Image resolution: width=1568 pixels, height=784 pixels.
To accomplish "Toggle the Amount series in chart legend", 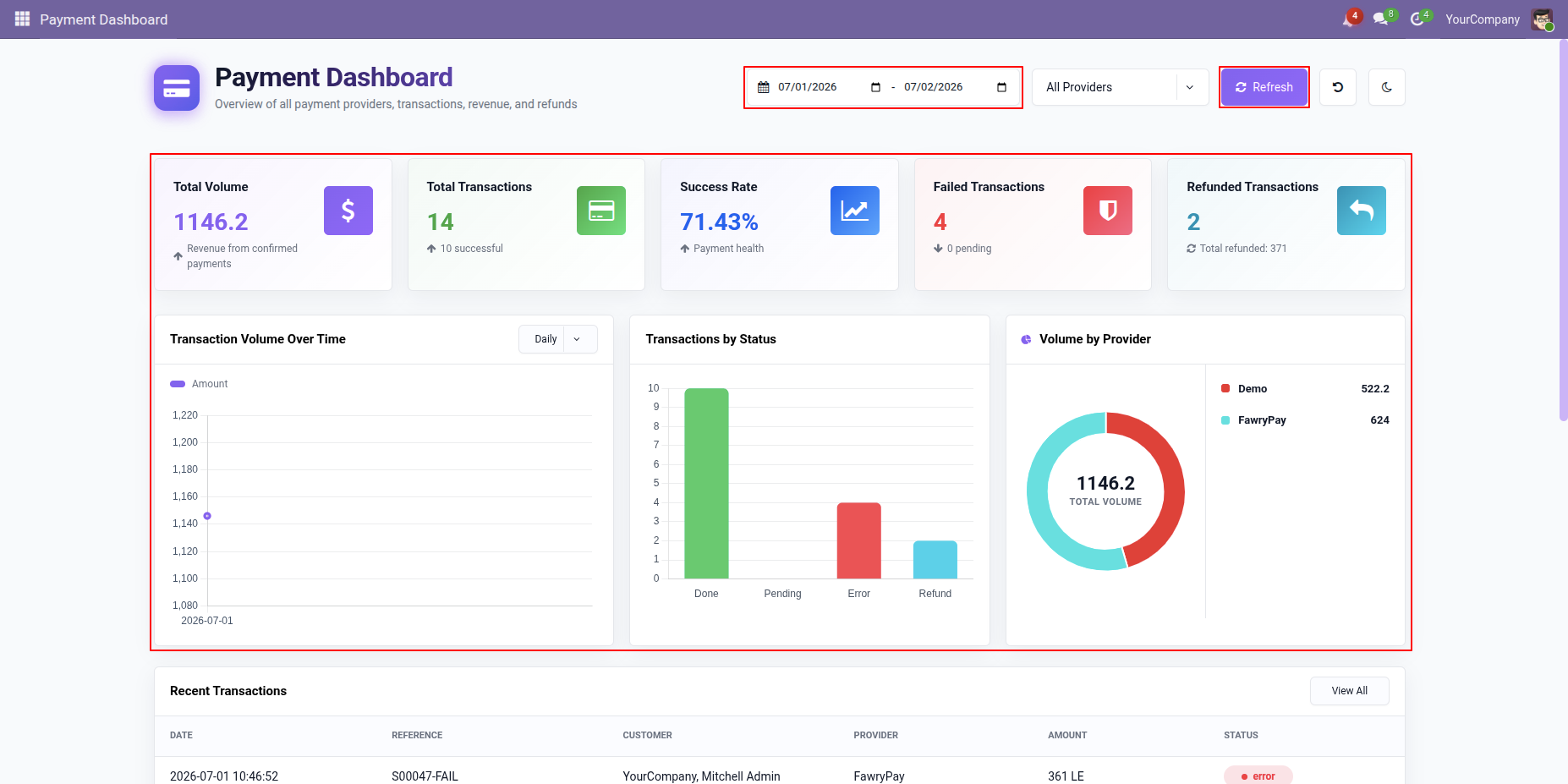I will pyautogui.click(x=200, y=384).
